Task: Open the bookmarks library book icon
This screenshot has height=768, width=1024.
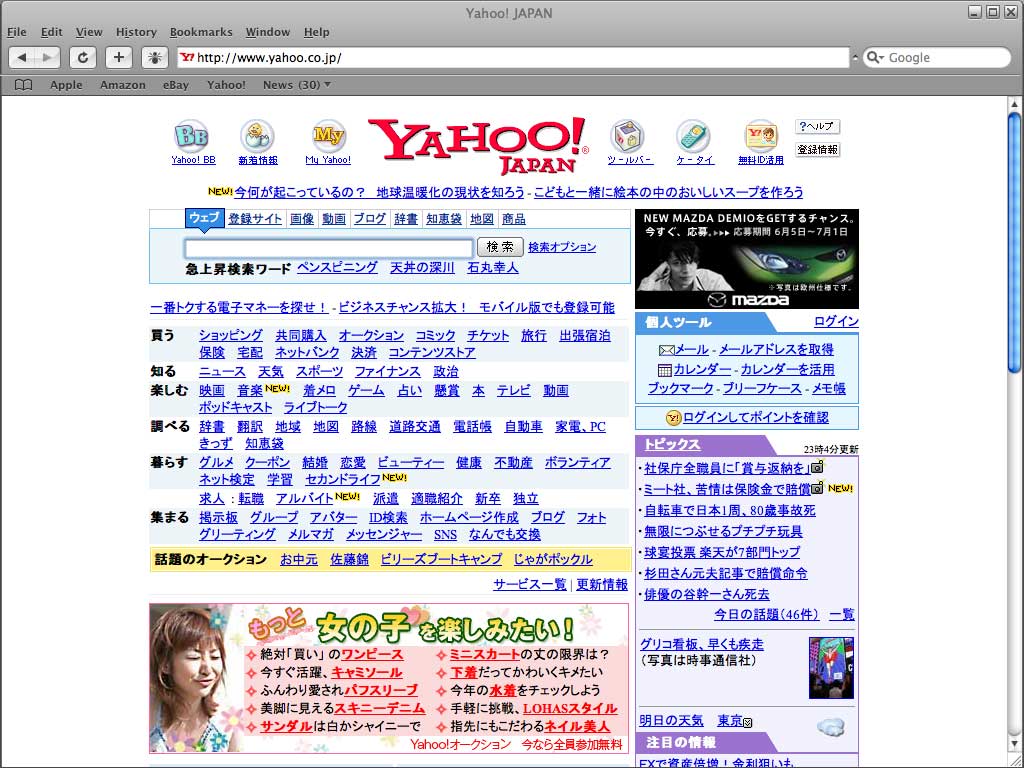Action: [x=24, y=85]
